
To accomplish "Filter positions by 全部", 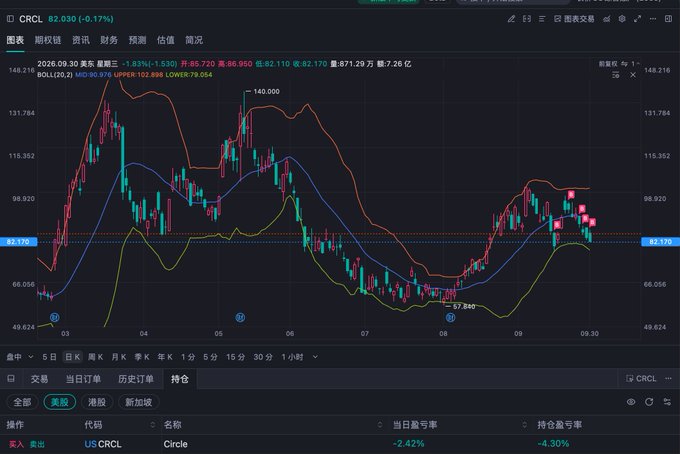I will point(22,402).
